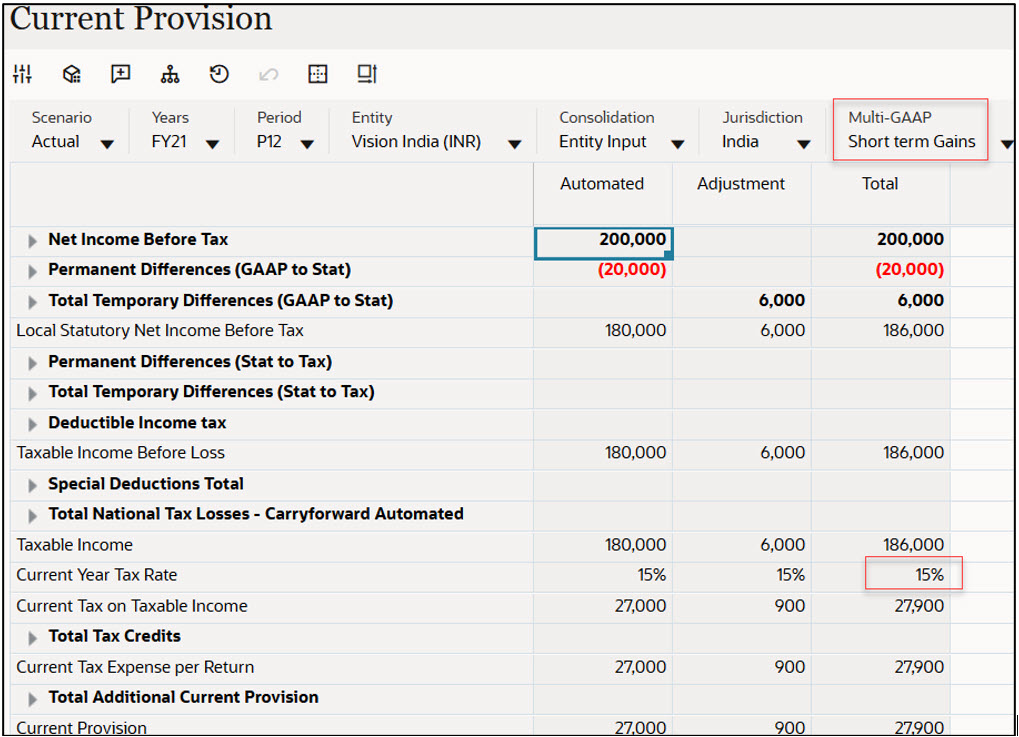Click Total Current Tax Expense 27,900
This screenshot has width=1019, height=737.
(881, 667)
